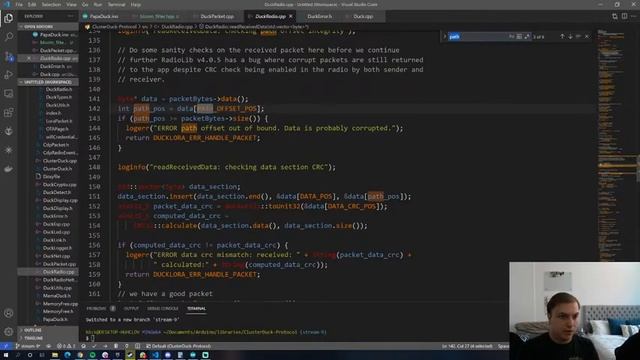Viewport: 640px width, 360px height.
Task: Show errors and warnings from status bar
Action: tap(66, 346)
